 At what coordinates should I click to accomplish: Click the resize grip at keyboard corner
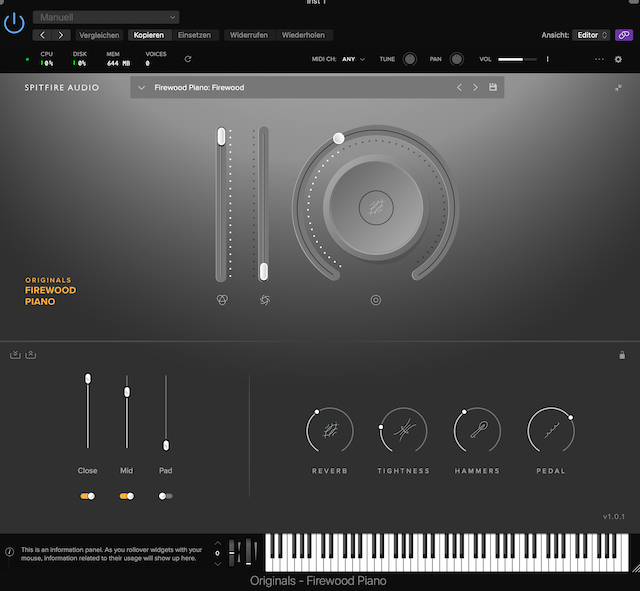click(636, 568)
